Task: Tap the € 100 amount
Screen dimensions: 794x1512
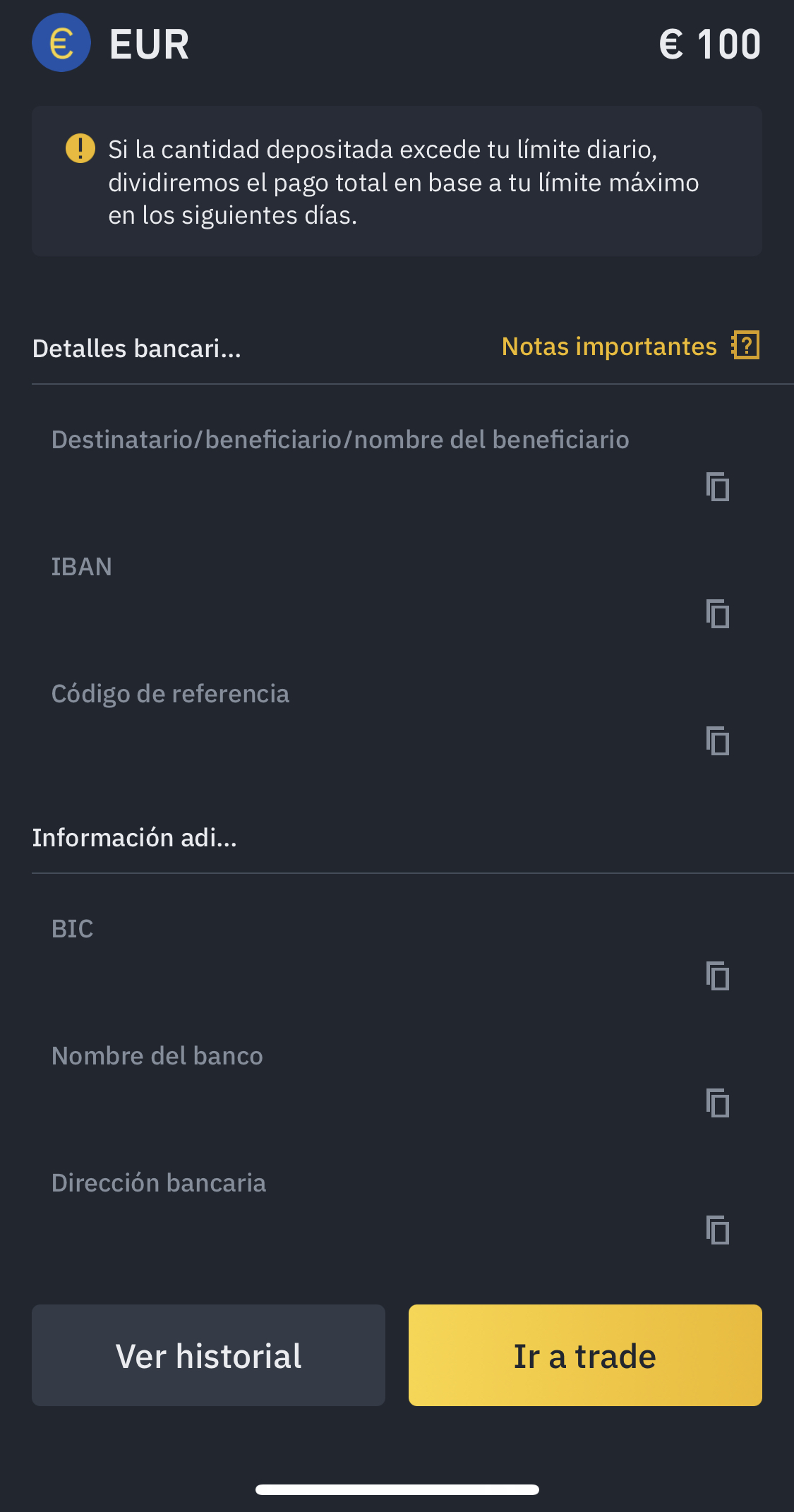Action: (x=710, y=44)
